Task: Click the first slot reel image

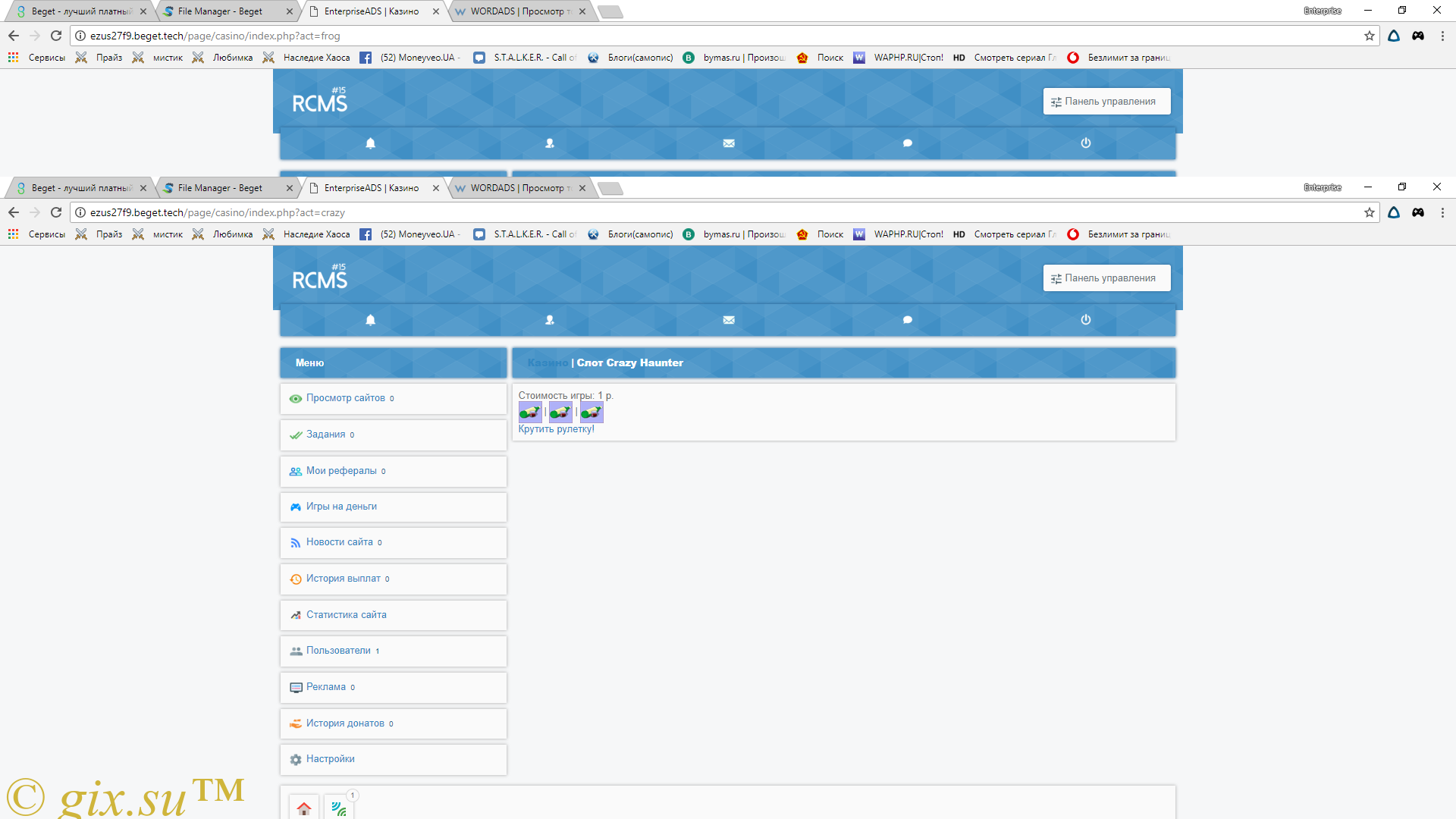Action: coord(530,413)
